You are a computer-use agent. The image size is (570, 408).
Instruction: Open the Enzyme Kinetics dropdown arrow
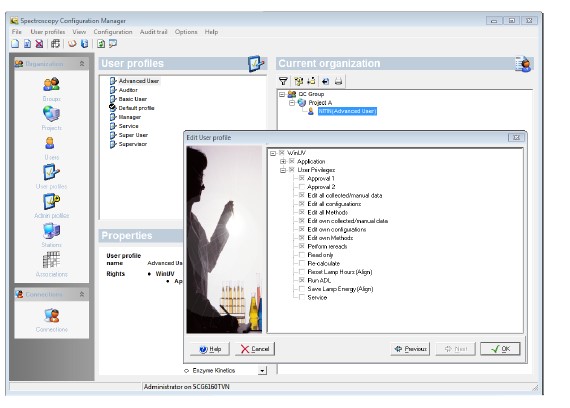[262, 371]
